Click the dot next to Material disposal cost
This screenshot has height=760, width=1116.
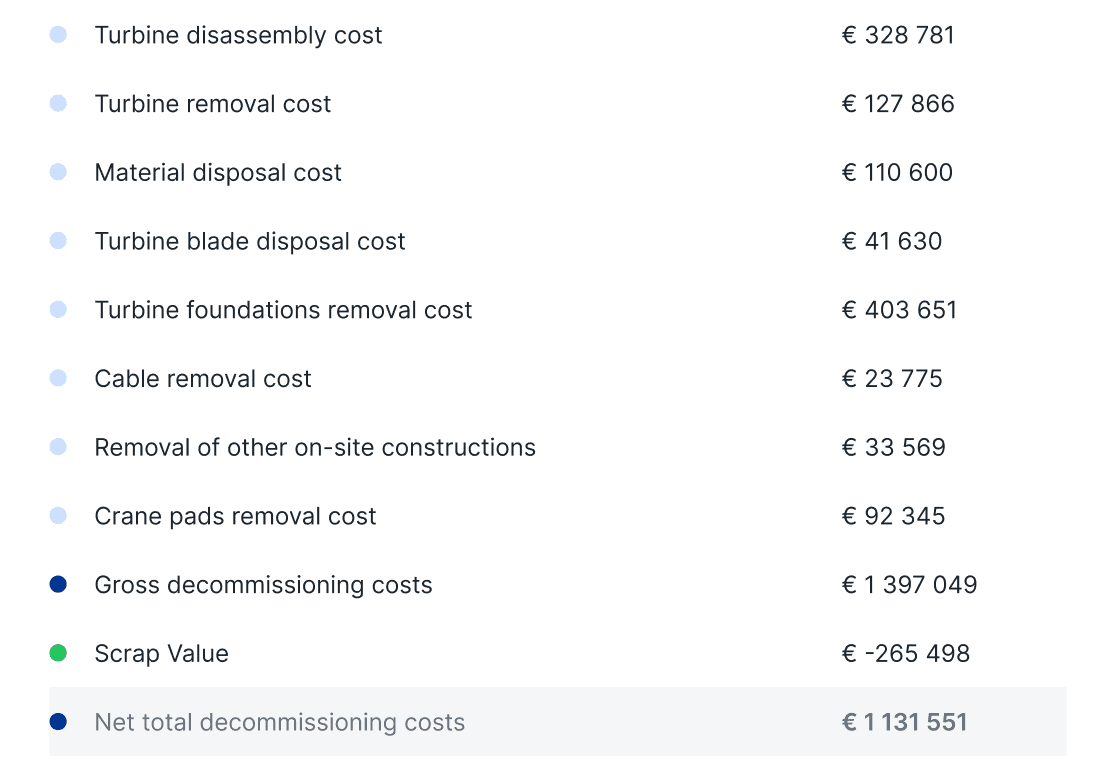click(58, 172)
